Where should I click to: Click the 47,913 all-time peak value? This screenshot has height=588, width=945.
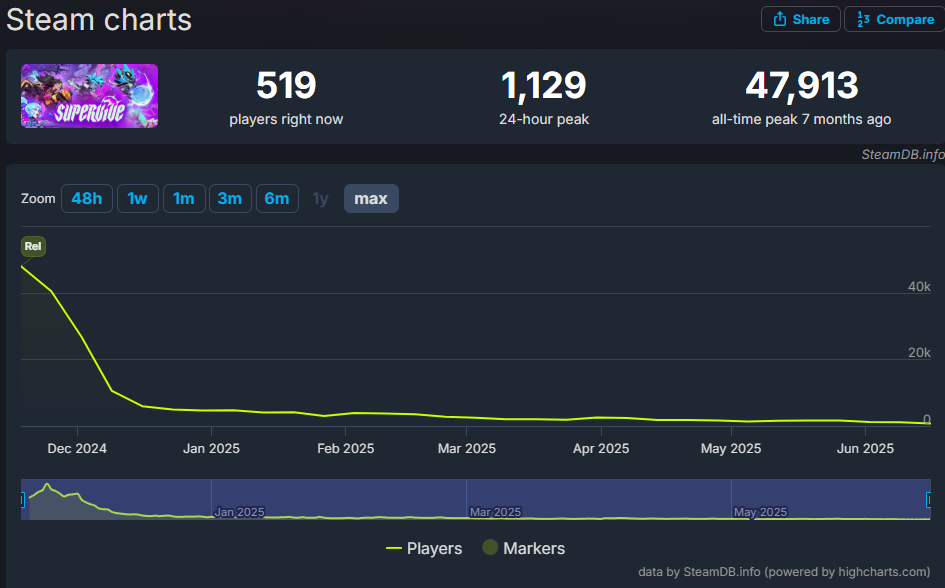click(x=802, y=85)
